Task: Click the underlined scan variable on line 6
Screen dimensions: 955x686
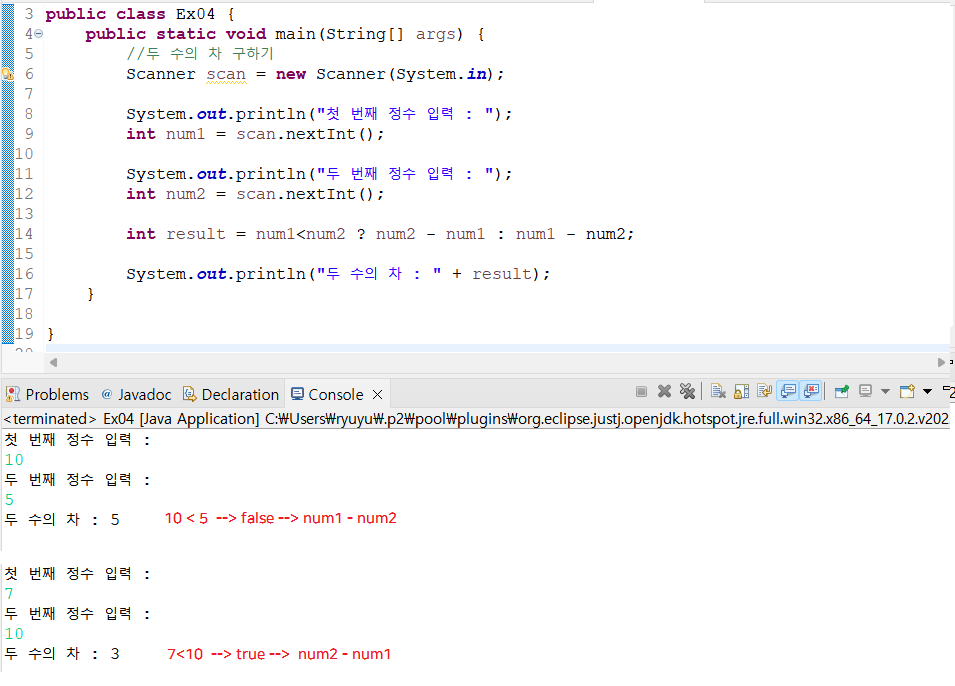Action: pyautogui.click(x=226, y=74)
